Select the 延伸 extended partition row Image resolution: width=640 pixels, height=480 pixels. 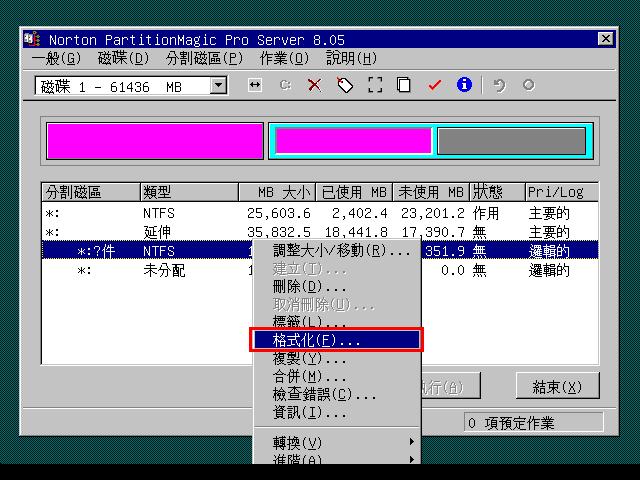[x=320, y=232]
